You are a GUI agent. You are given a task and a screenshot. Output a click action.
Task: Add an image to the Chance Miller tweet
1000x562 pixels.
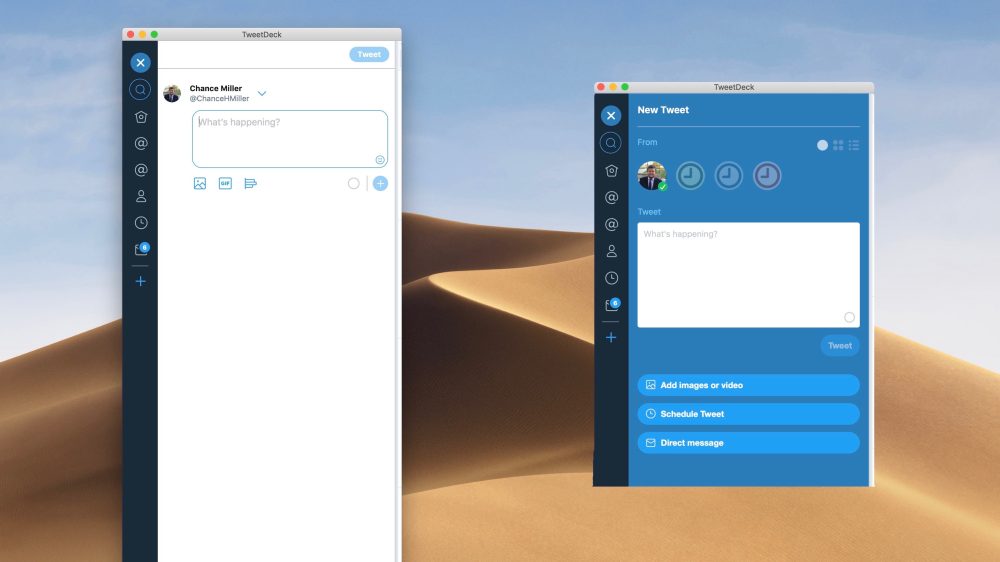[200, 184]
